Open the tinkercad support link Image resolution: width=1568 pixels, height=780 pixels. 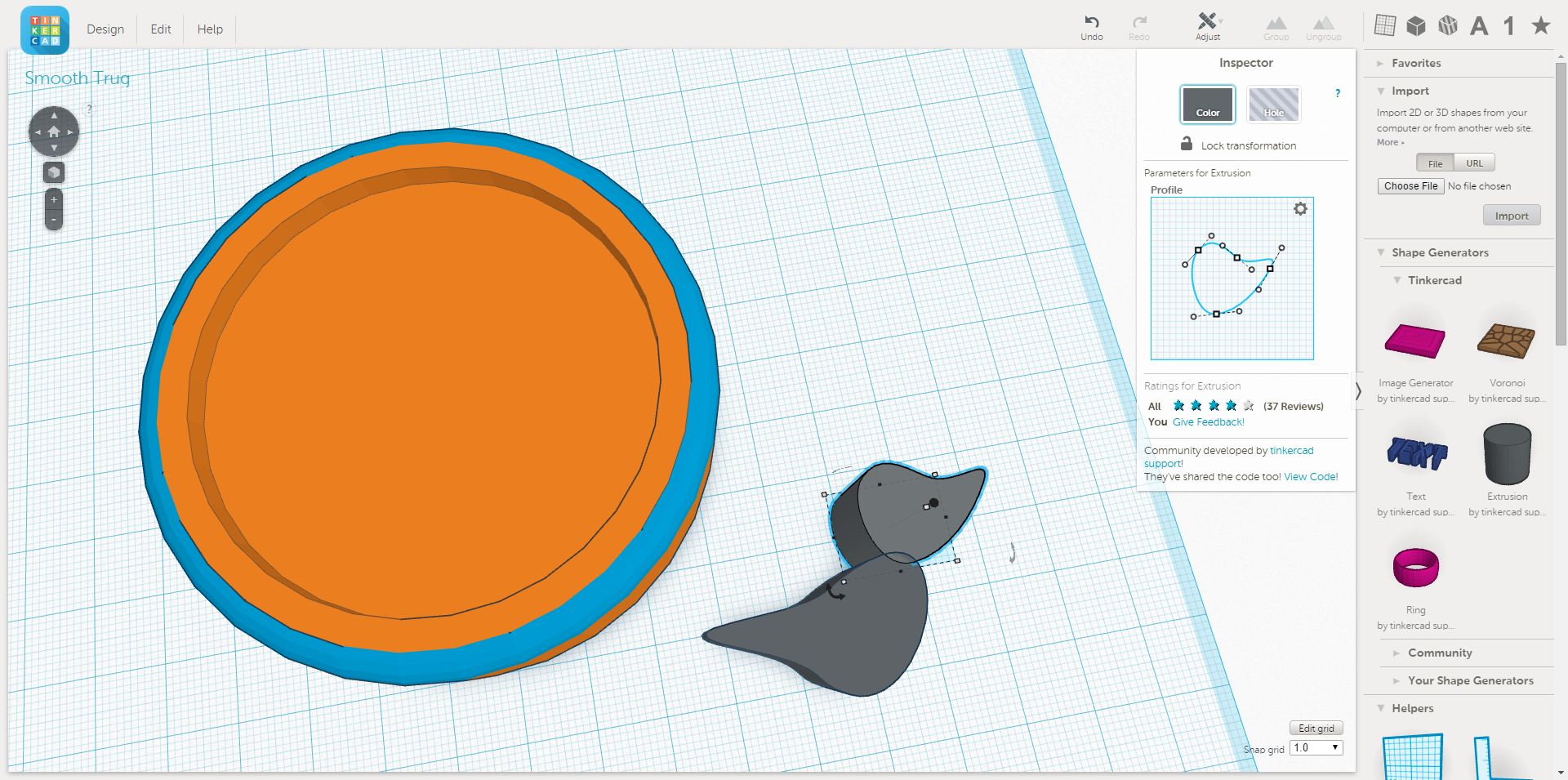pos(1228,457)
